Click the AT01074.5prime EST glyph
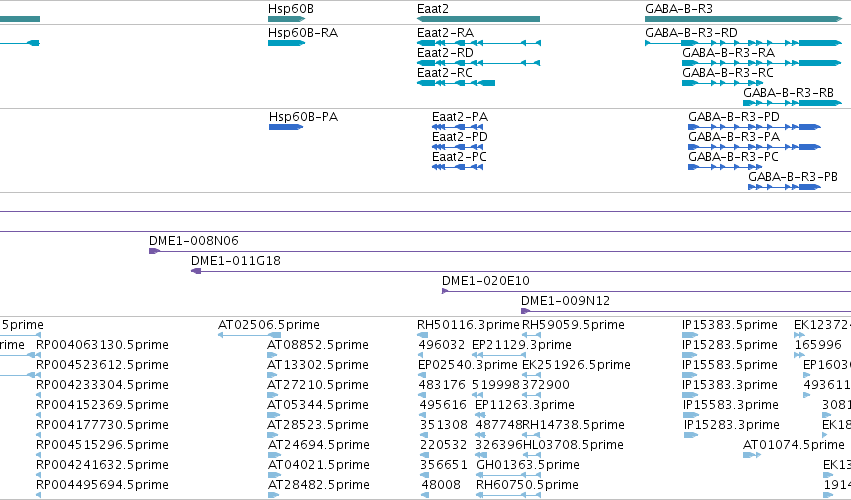The image size is (851, 500). point(752,455)
